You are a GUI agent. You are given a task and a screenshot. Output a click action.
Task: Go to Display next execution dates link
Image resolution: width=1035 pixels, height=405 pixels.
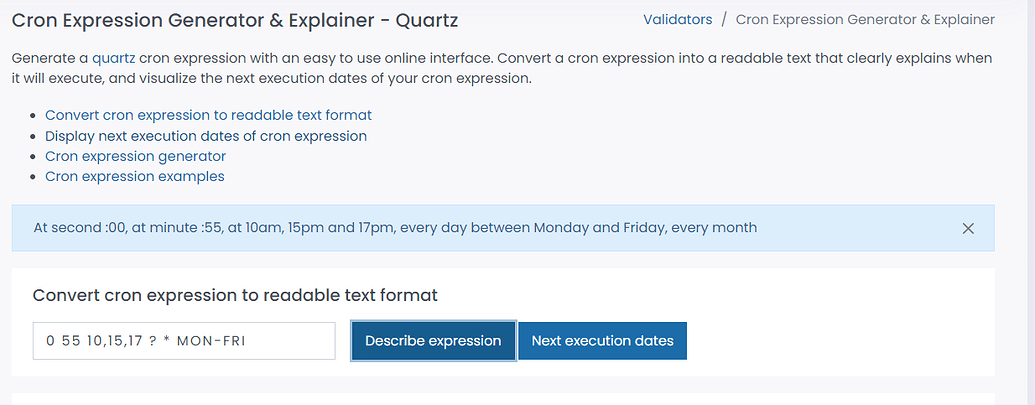click(x=205, y=136)
